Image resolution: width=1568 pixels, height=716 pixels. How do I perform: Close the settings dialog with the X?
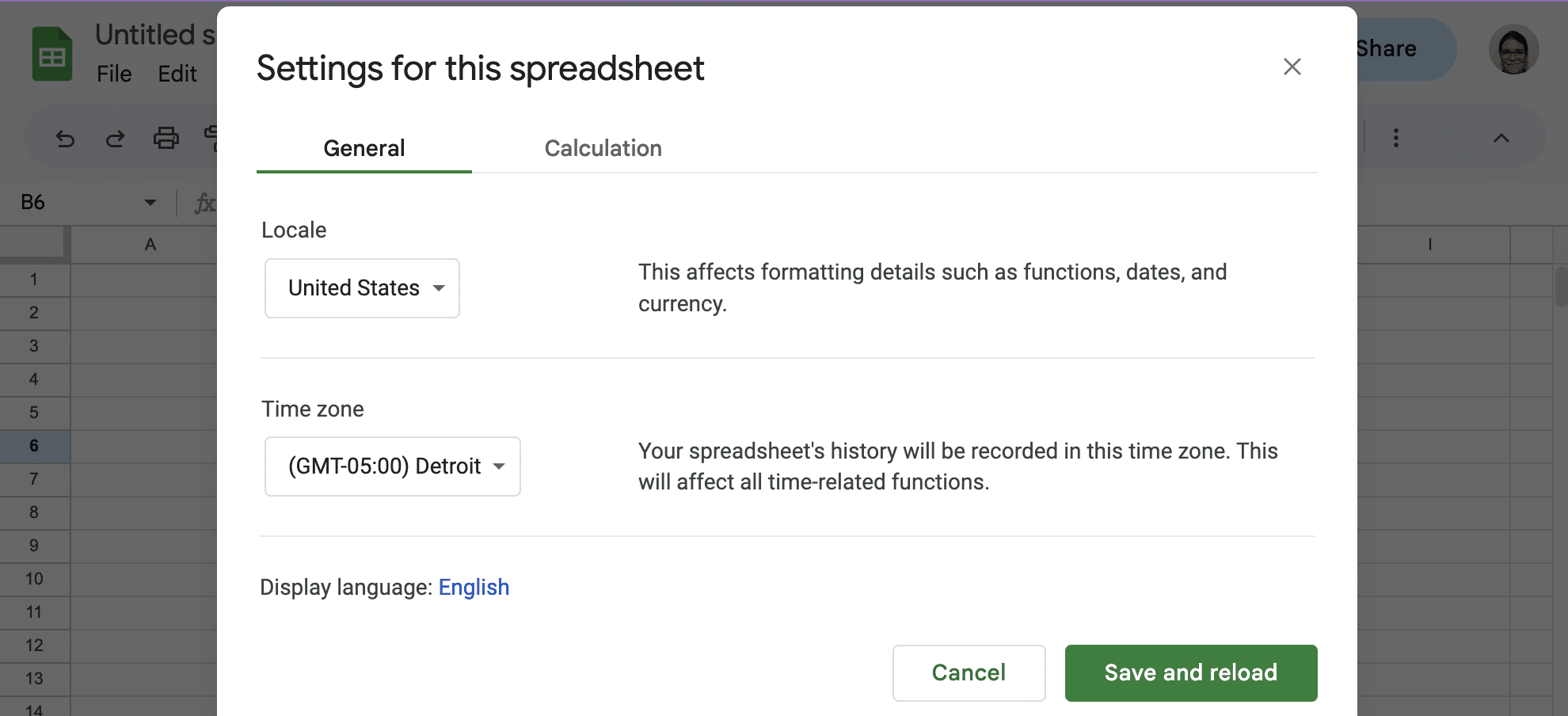[1292, 67]
